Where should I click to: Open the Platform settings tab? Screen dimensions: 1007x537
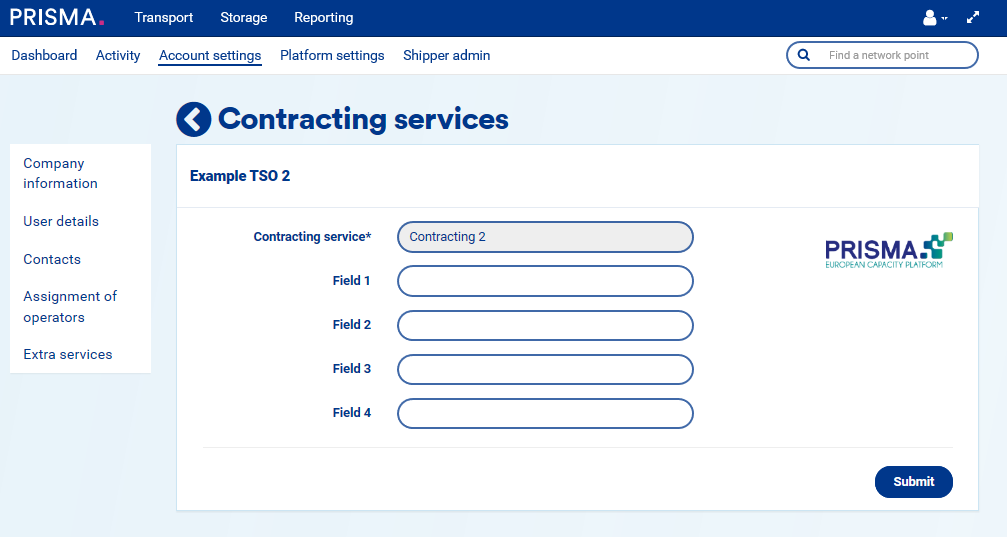point(332,56)
